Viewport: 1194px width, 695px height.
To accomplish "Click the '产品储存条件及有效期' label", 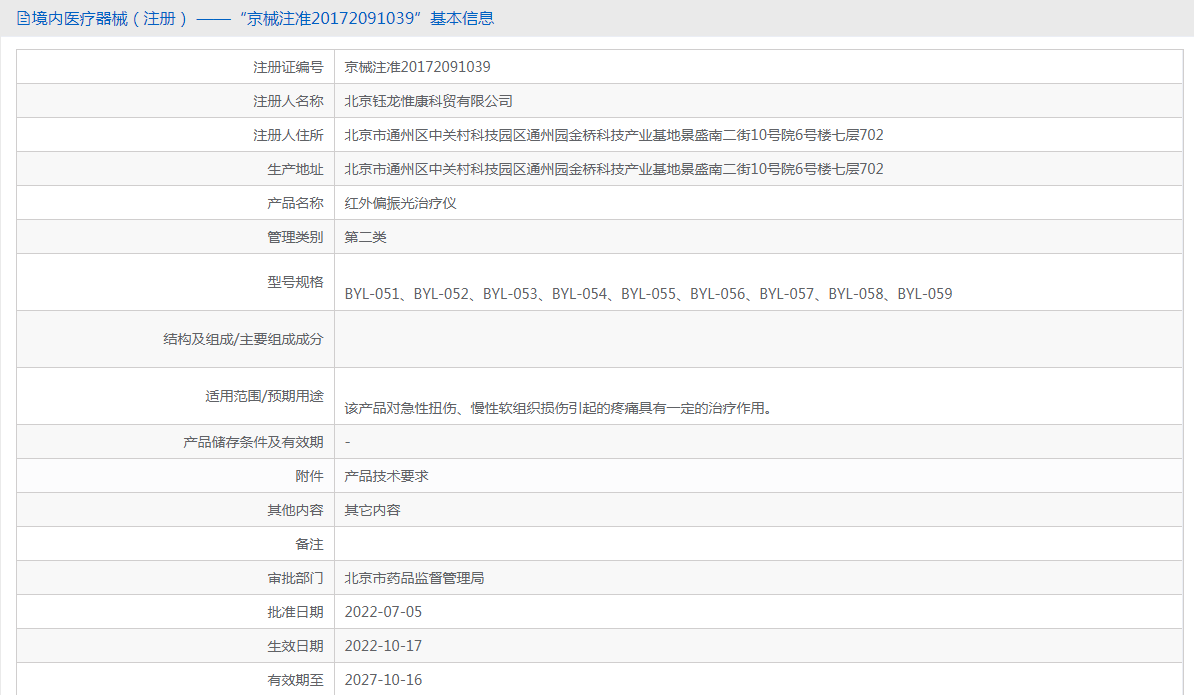I will coord(253,442).
